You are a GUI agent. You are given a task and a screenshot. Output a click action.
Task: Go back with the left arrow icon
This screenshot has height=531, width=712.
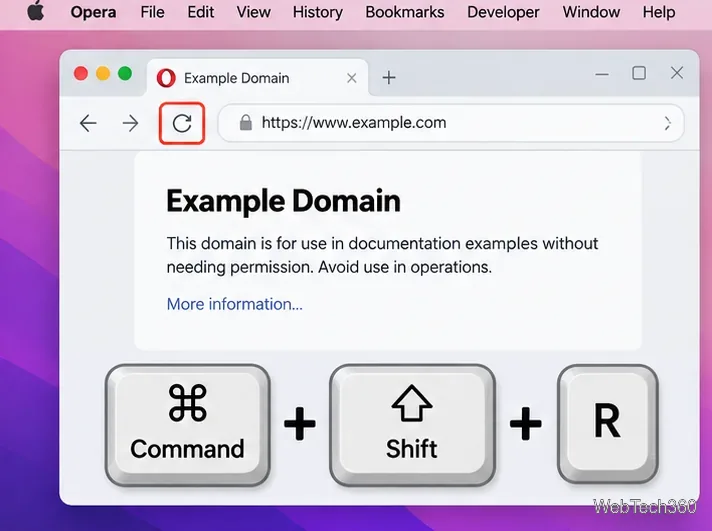pyautogui.click(x=88, y=123)
